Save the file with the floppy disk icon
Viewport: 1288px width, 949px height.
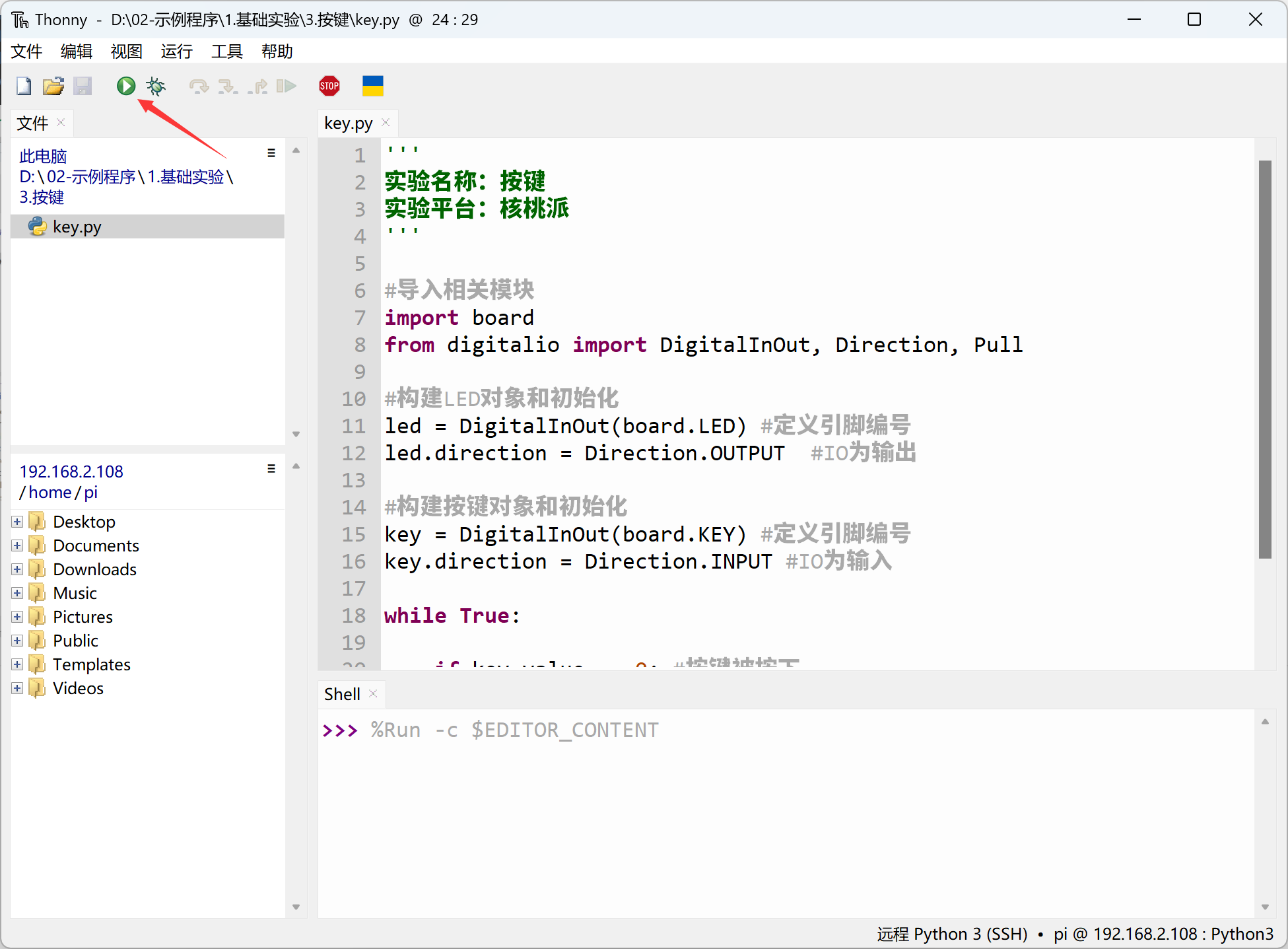83,86
